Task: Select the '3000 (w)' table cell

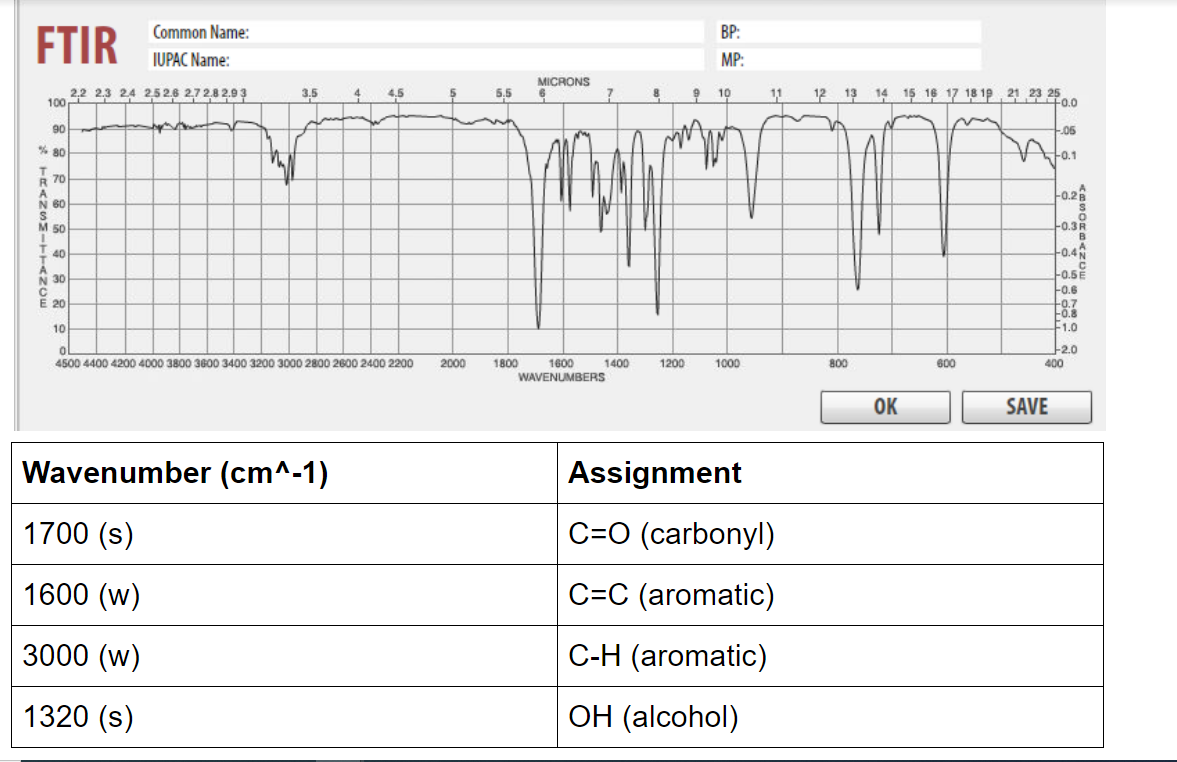Action: tap(284, 656)
